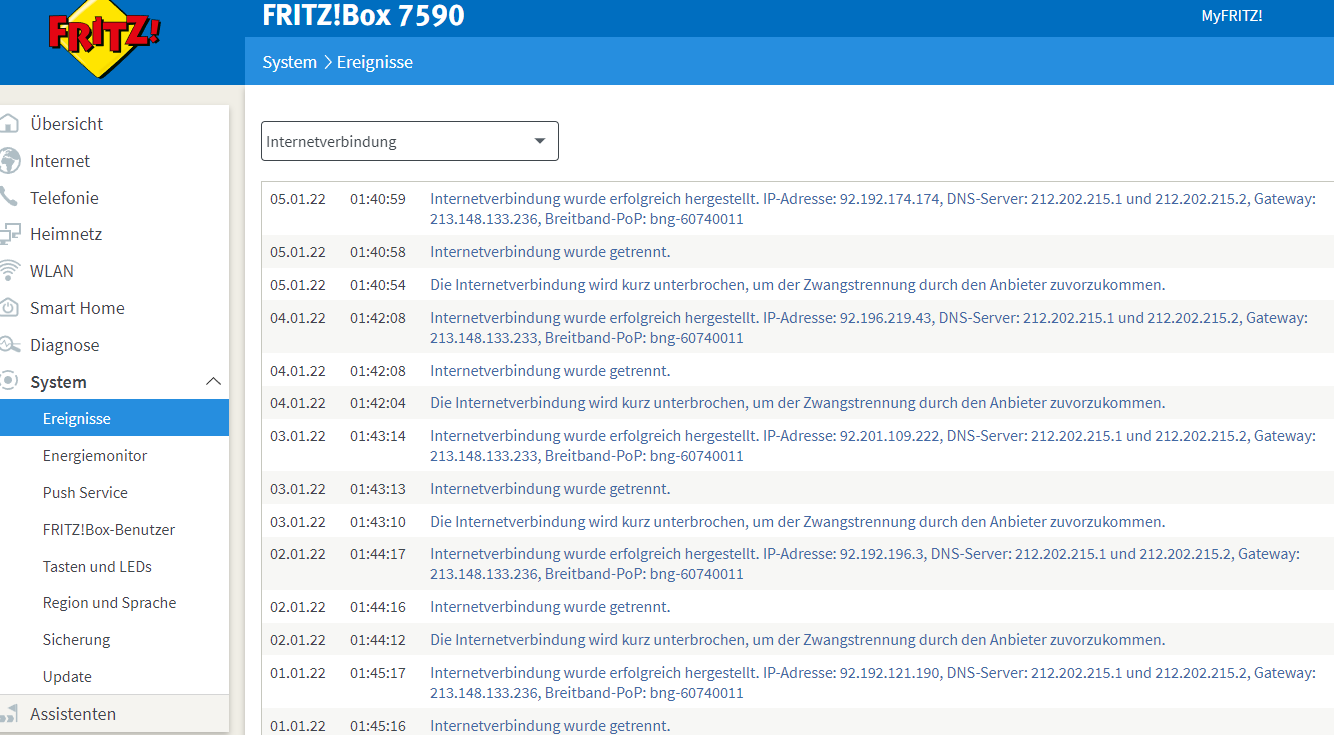Click the entry with IP-Adresse 92.192.196.3
Screen dimensions: 1334x735
coord(798,564)
